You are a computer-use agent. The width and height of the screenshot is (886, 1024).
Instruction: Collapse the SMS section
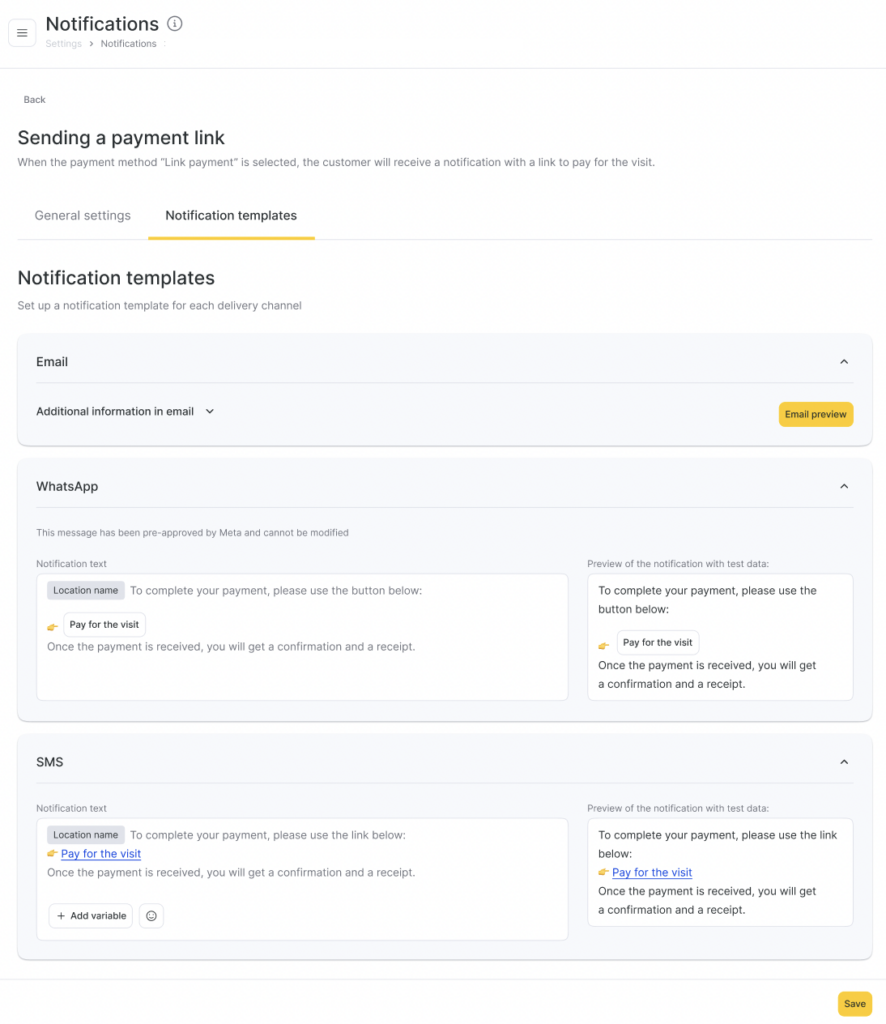pyautogui.click(x=844, y=762)
